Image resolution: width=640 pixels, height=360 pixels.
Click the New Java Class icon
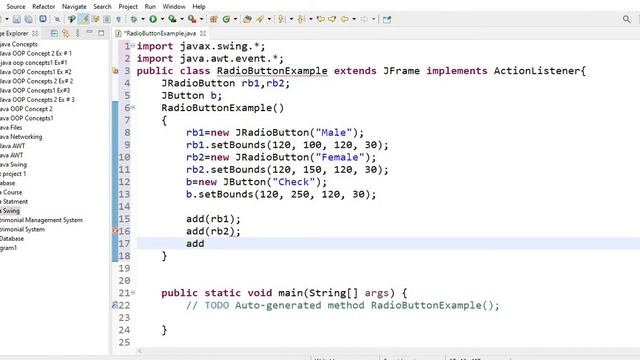pyautogui.click(x=227, y=19)
